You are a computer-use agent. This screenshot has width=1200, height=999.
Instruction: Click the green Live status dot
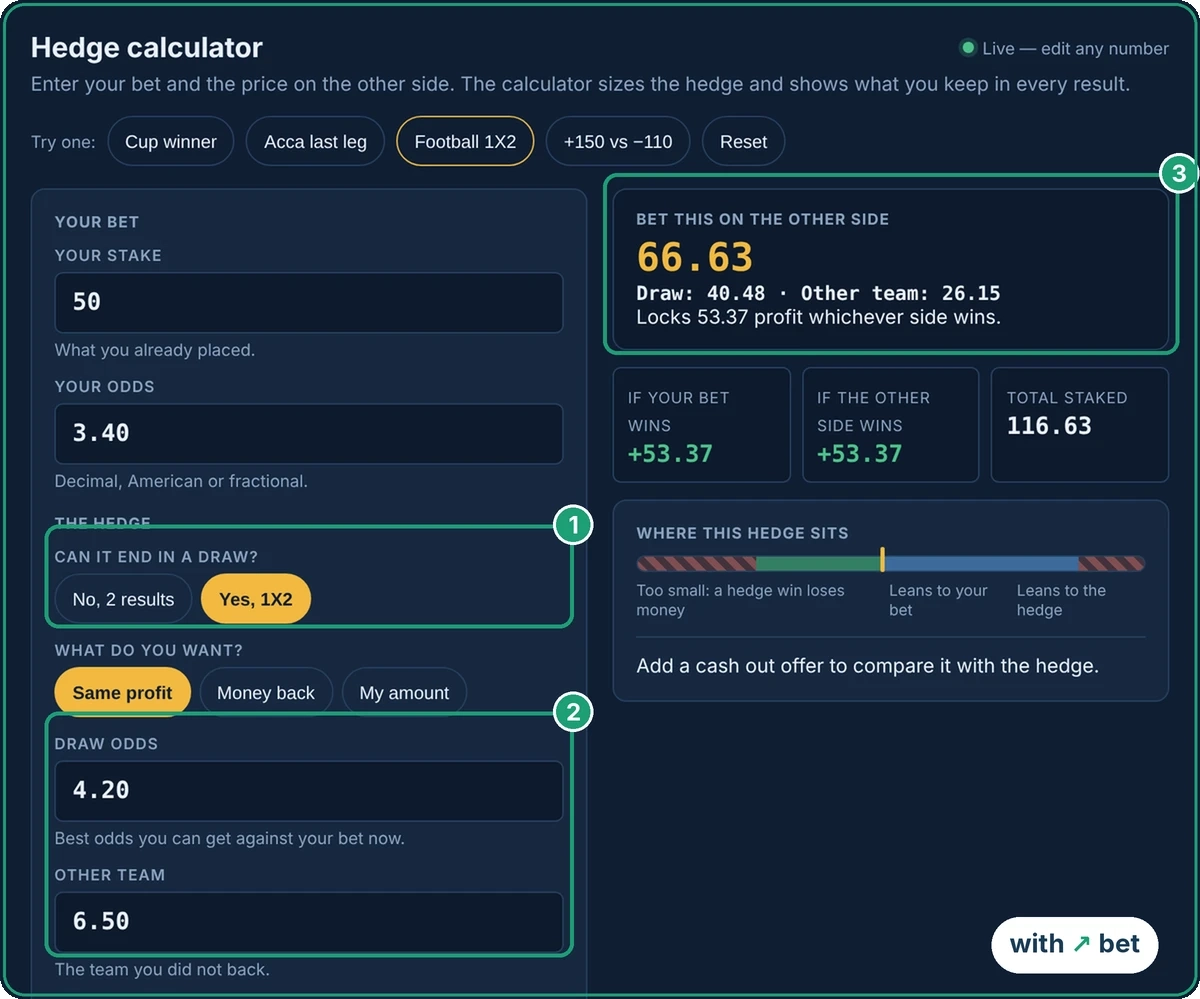(x=967, y=48)
